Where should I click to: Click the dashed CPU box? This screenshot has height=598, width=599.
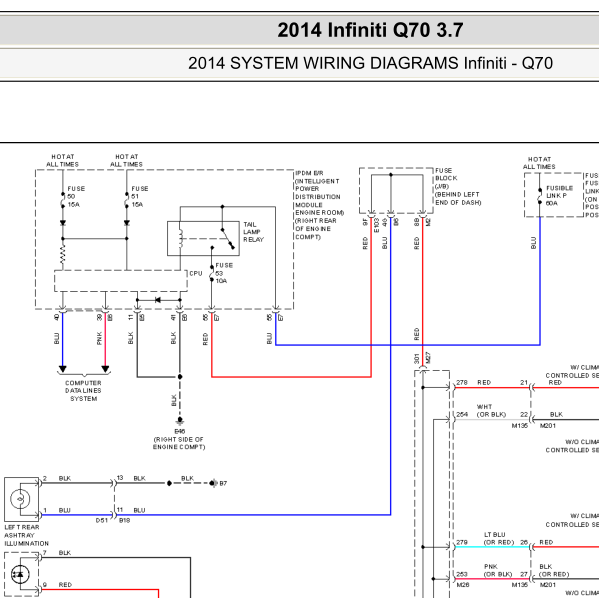[121, 281]
